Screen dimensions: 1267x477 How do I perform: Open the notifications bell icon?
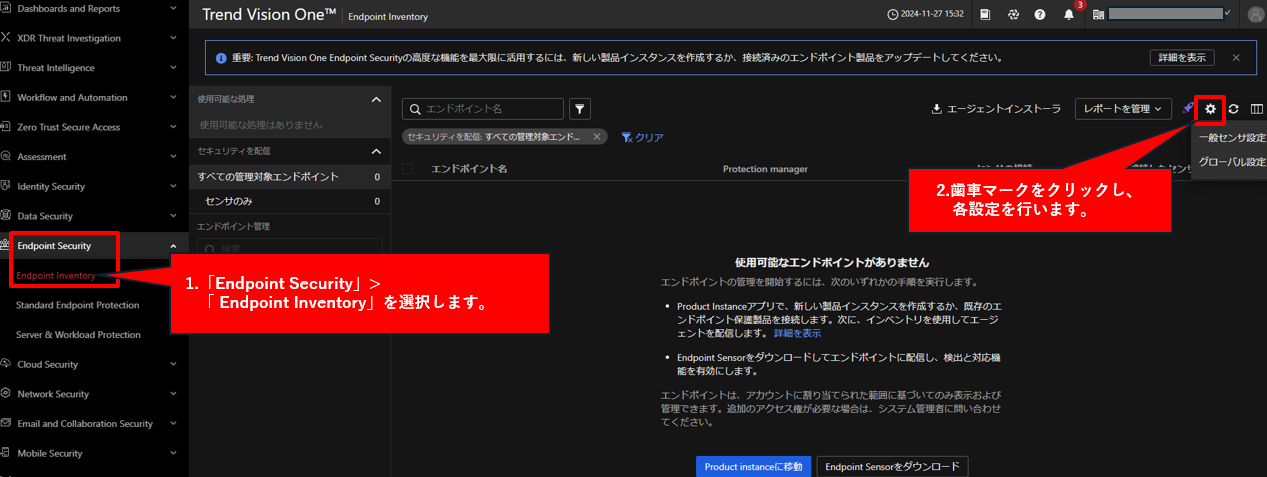[1069, 15]
